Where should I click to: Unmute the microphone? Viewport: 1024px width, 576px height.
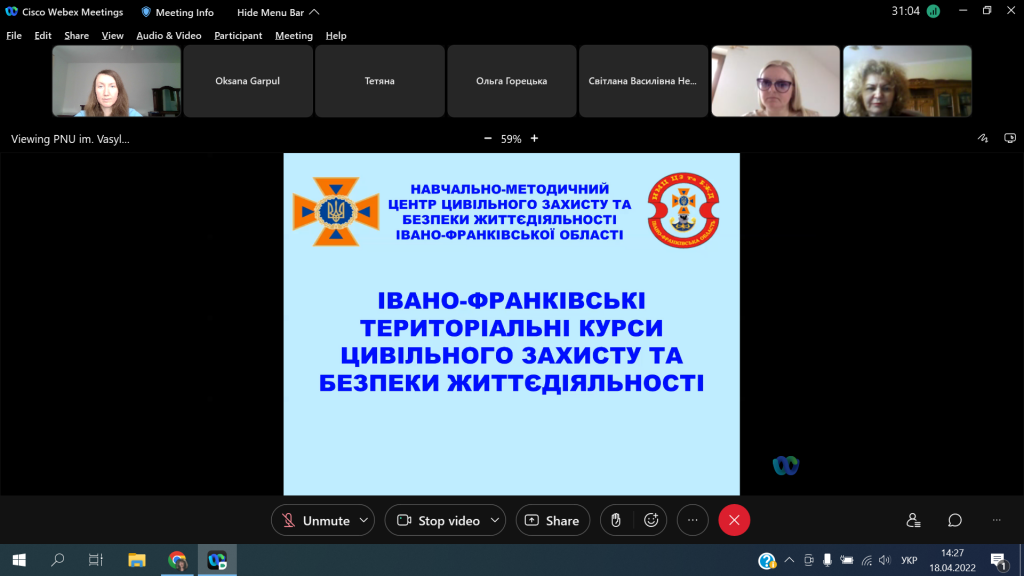tap(315, 520)
